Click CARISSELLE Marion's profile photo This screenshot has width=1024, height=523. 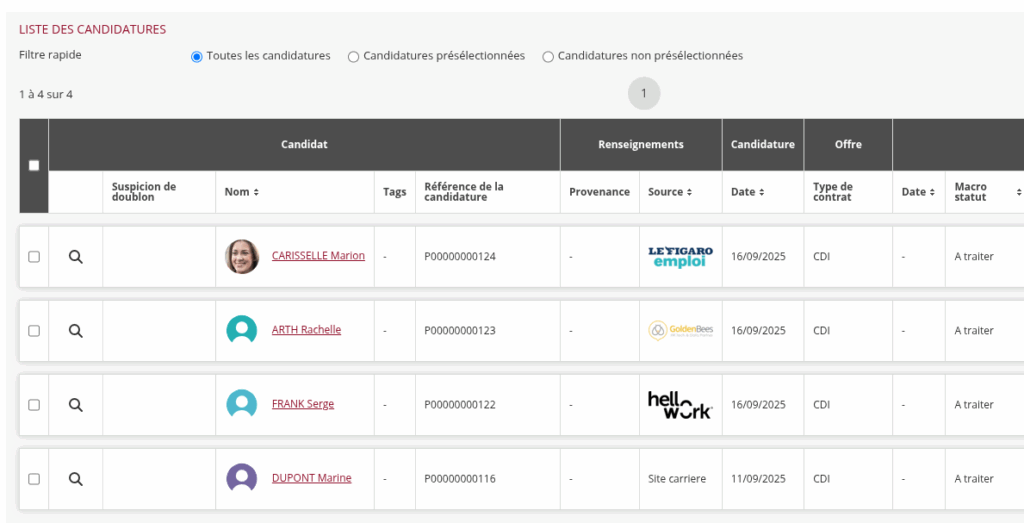(x=242, y=257)
